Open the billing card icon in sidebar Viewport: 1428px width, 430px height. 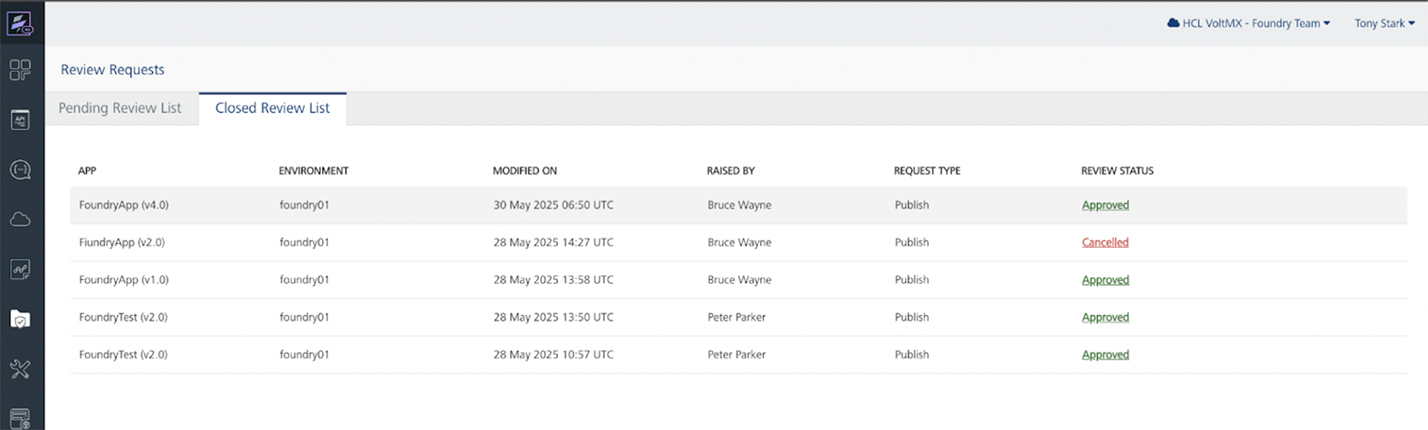tap(21, 418)
